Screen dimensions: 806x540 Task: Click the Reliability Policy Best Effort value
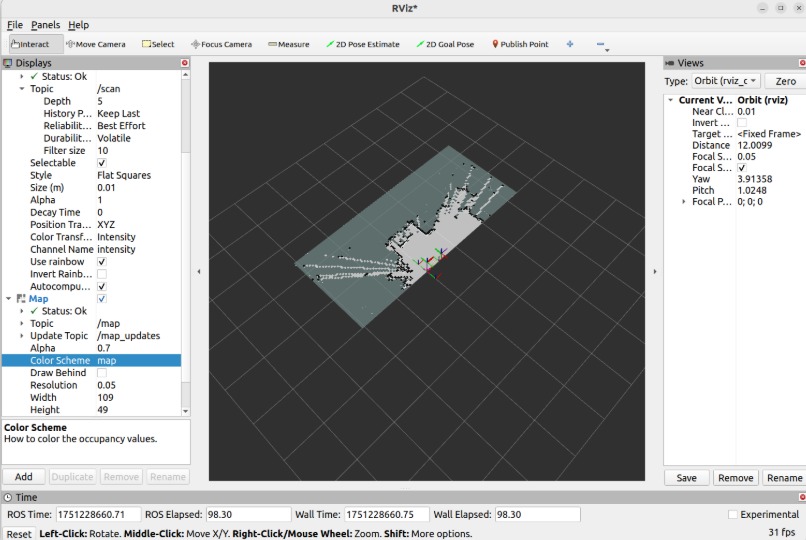(x=121, y=126)
